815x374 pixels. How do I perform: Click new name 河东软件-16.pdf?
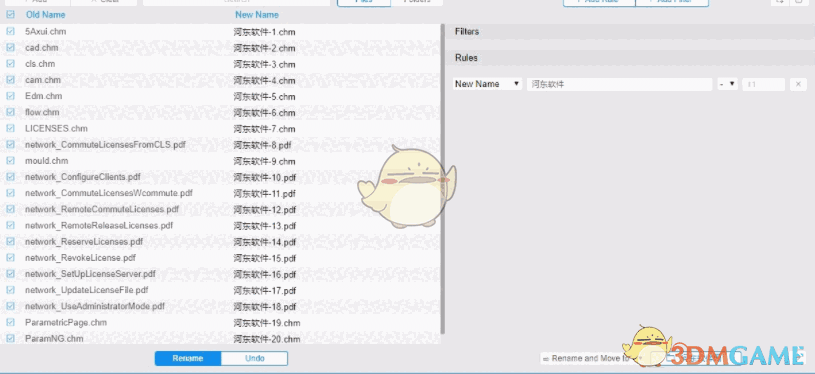[x=265, y=274]
